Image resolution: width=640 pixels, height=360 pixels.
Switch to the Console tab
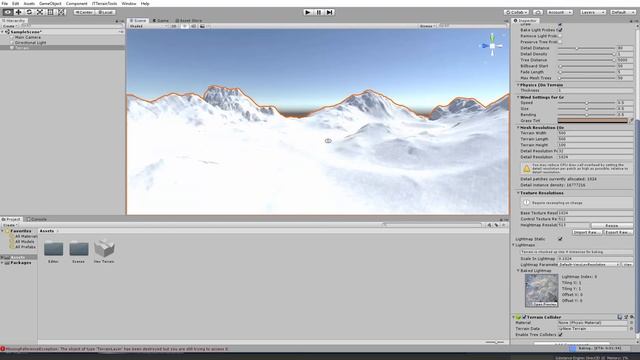coord(37,219)
